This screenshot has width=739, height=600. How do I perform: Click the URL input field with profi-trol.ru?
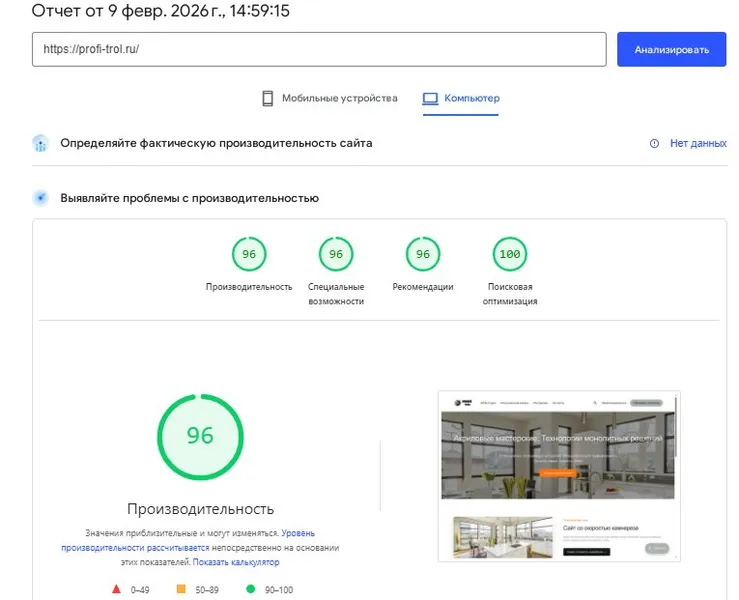click(x=319, y=49)
